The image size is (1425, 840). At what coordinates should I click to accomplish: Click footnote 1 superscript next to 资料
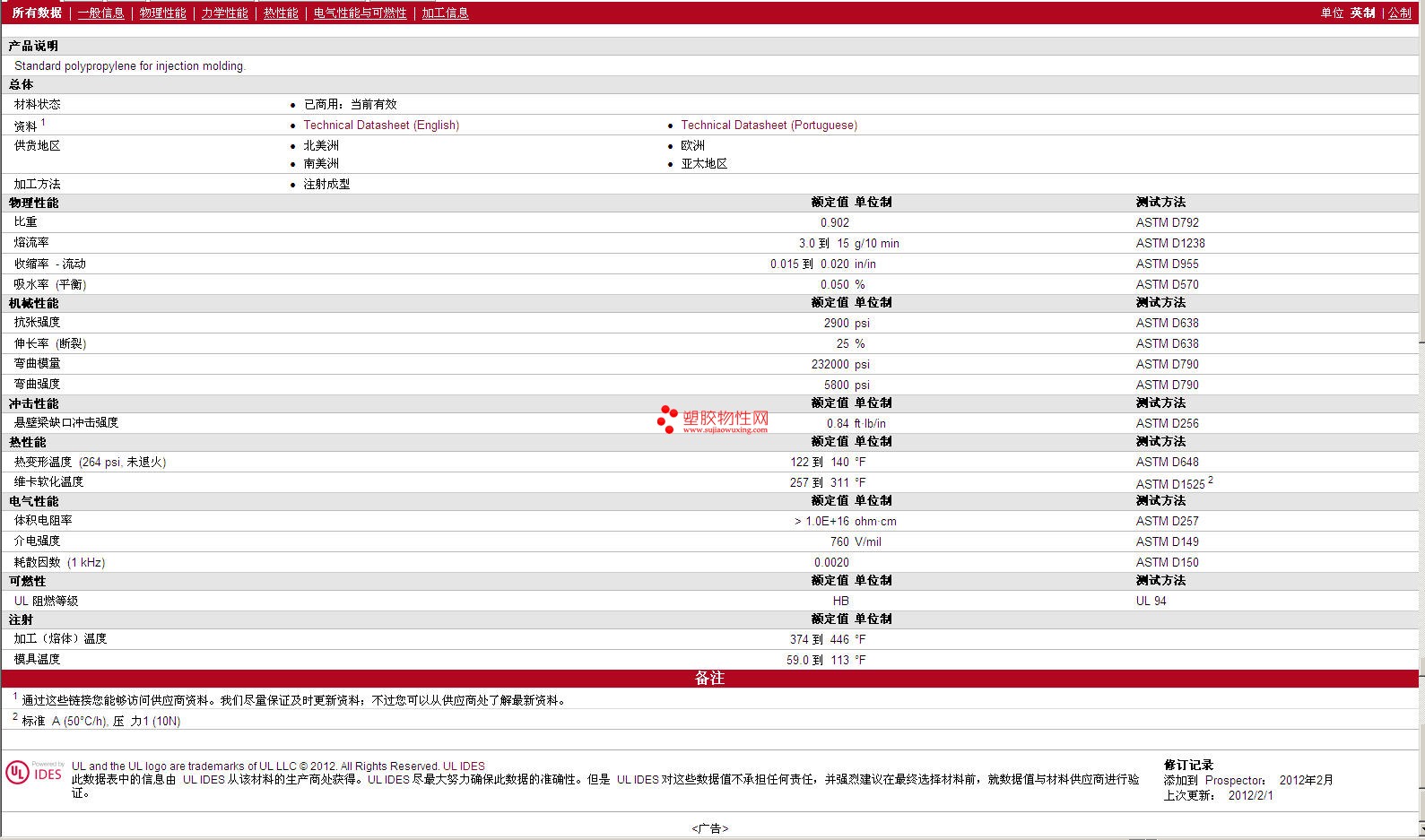coord(43,123)
